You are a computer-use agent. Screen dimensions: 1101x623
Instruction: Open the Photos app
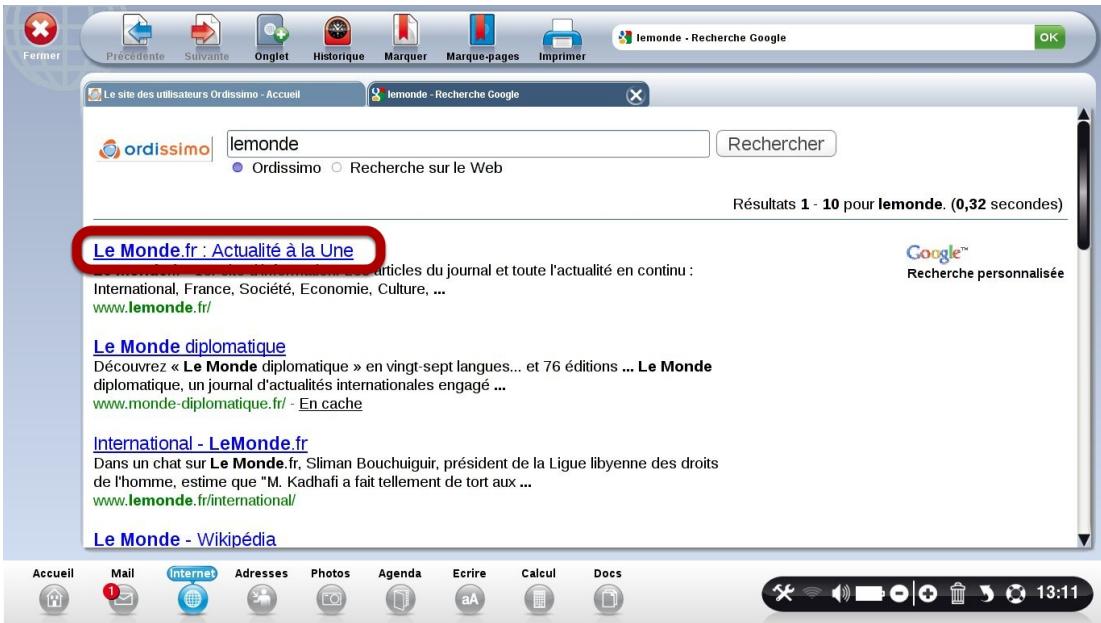click(x=331, y=590)
